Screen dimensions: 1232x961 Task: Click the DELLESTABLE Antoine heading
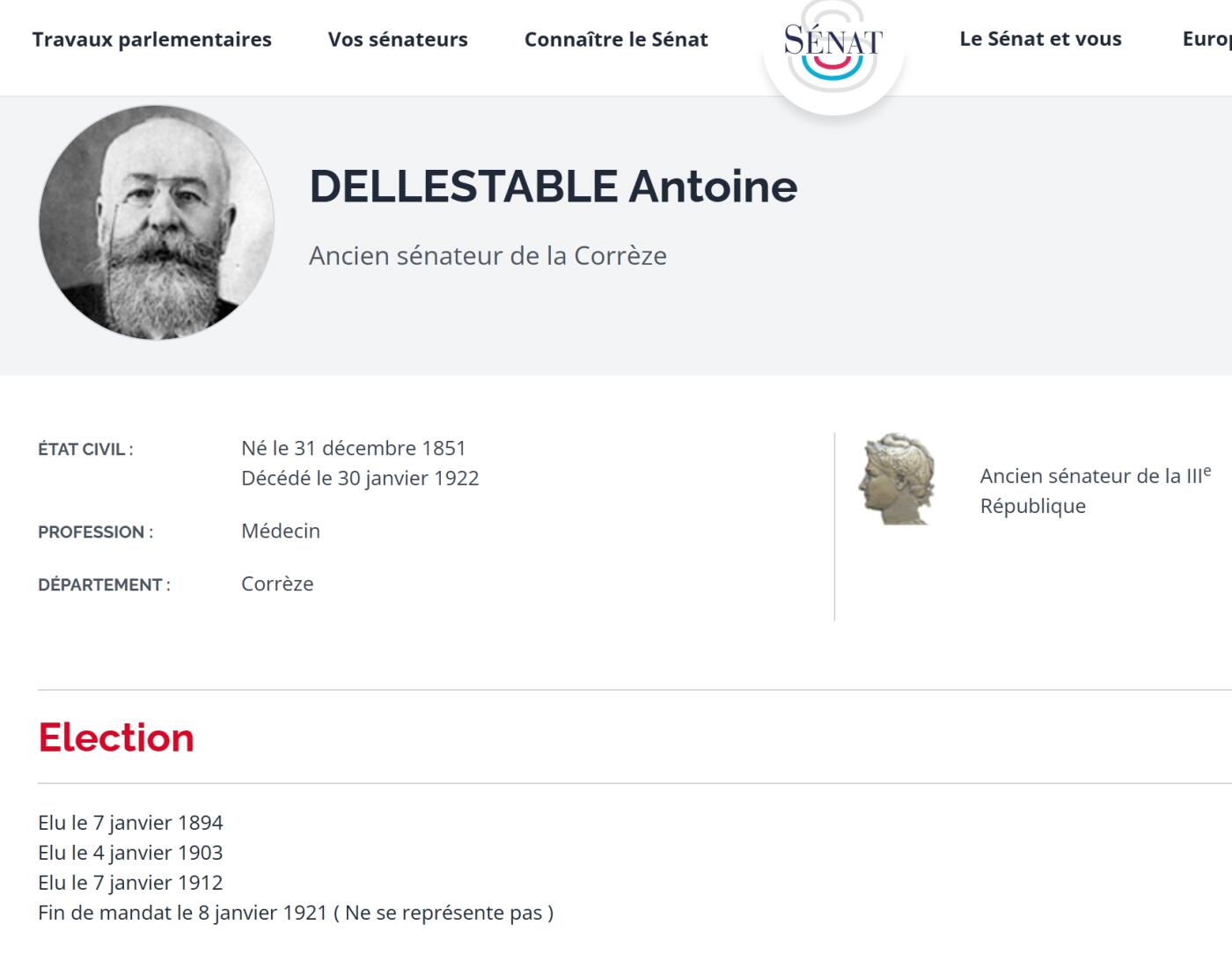click(x=553, y=187)
